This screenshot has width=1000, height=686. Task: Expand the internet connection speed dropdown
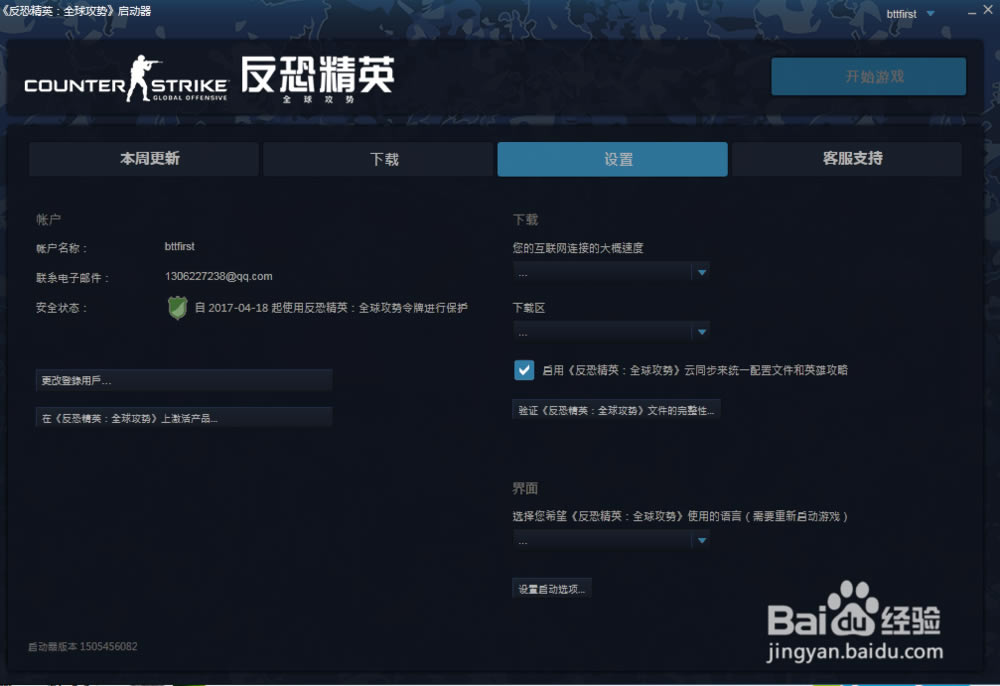coord(611,272)
